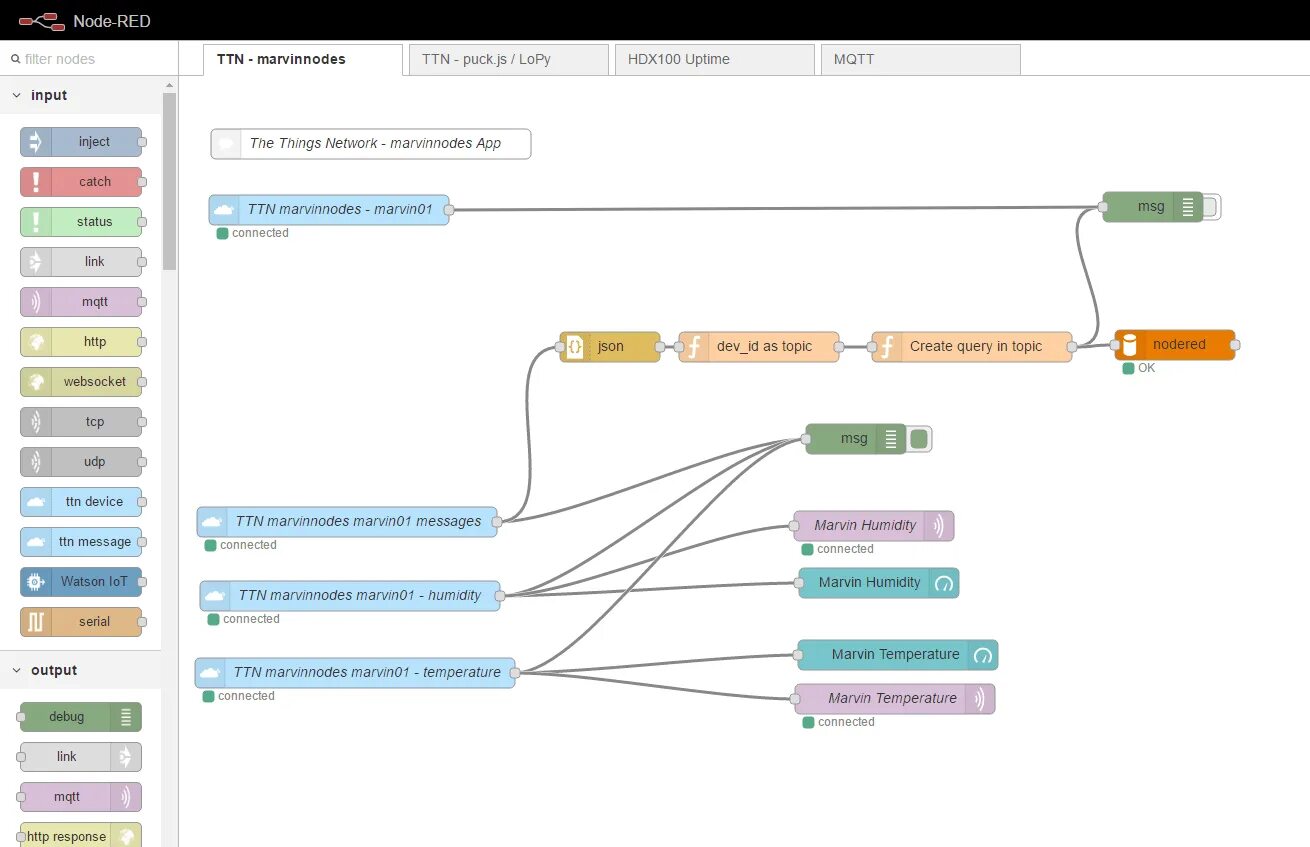Select the debug output node in palette
This screenshot has height=847, width=1310.
[x=81, y=717]
